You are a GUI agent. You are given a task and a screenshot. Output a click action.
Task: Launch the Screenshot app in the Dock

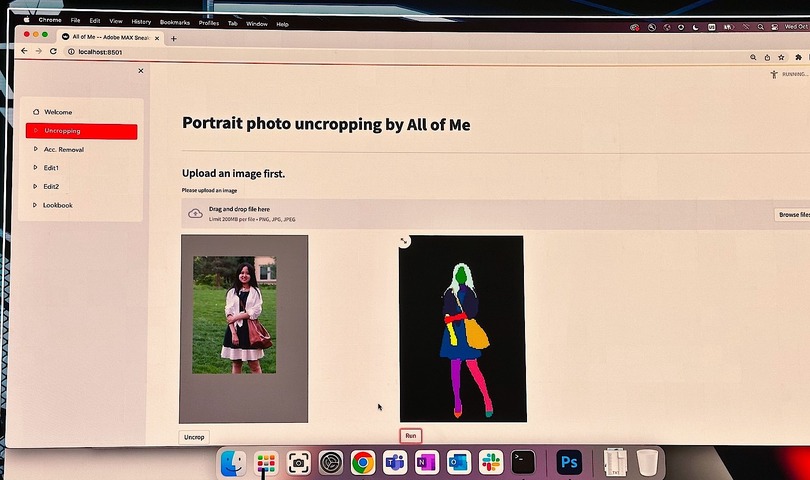pyautogui.click(x=298, y=463)
